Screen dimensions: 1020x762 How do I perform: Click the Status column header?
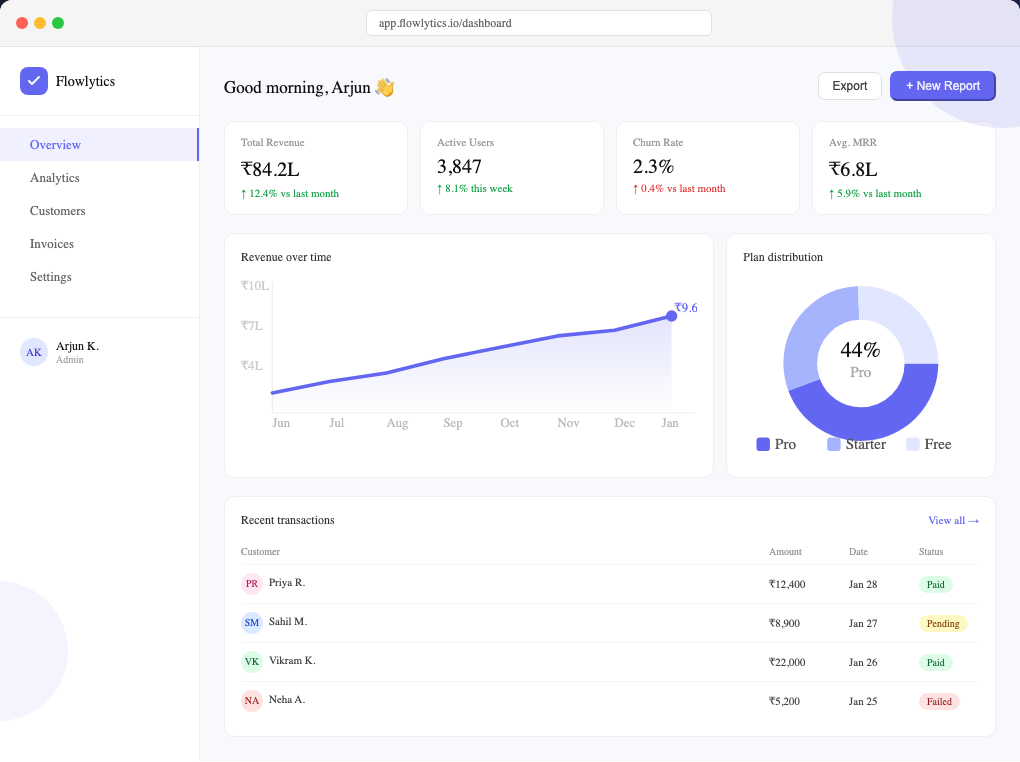pos(931,552)
